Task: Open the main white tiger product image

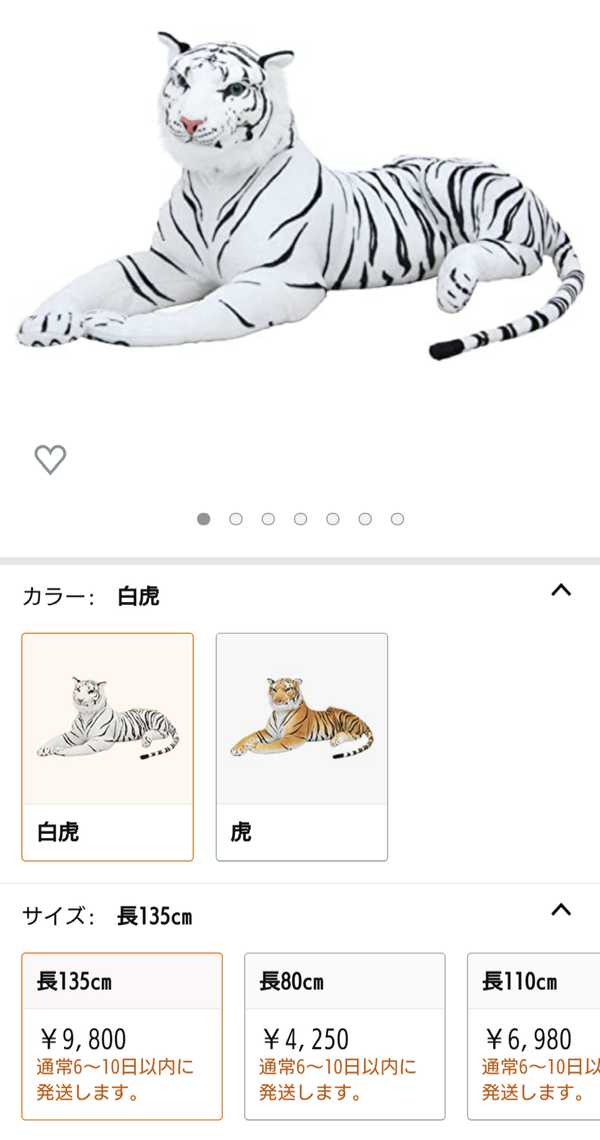Action: (300, 196)
